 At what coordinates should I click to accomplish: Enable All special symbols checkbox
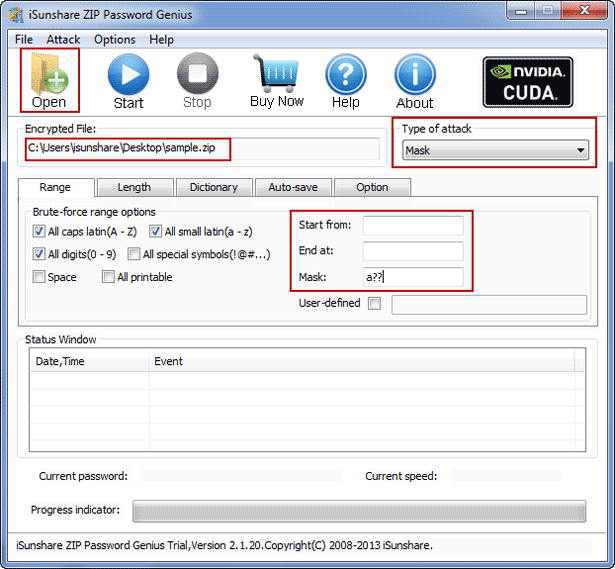133,254
